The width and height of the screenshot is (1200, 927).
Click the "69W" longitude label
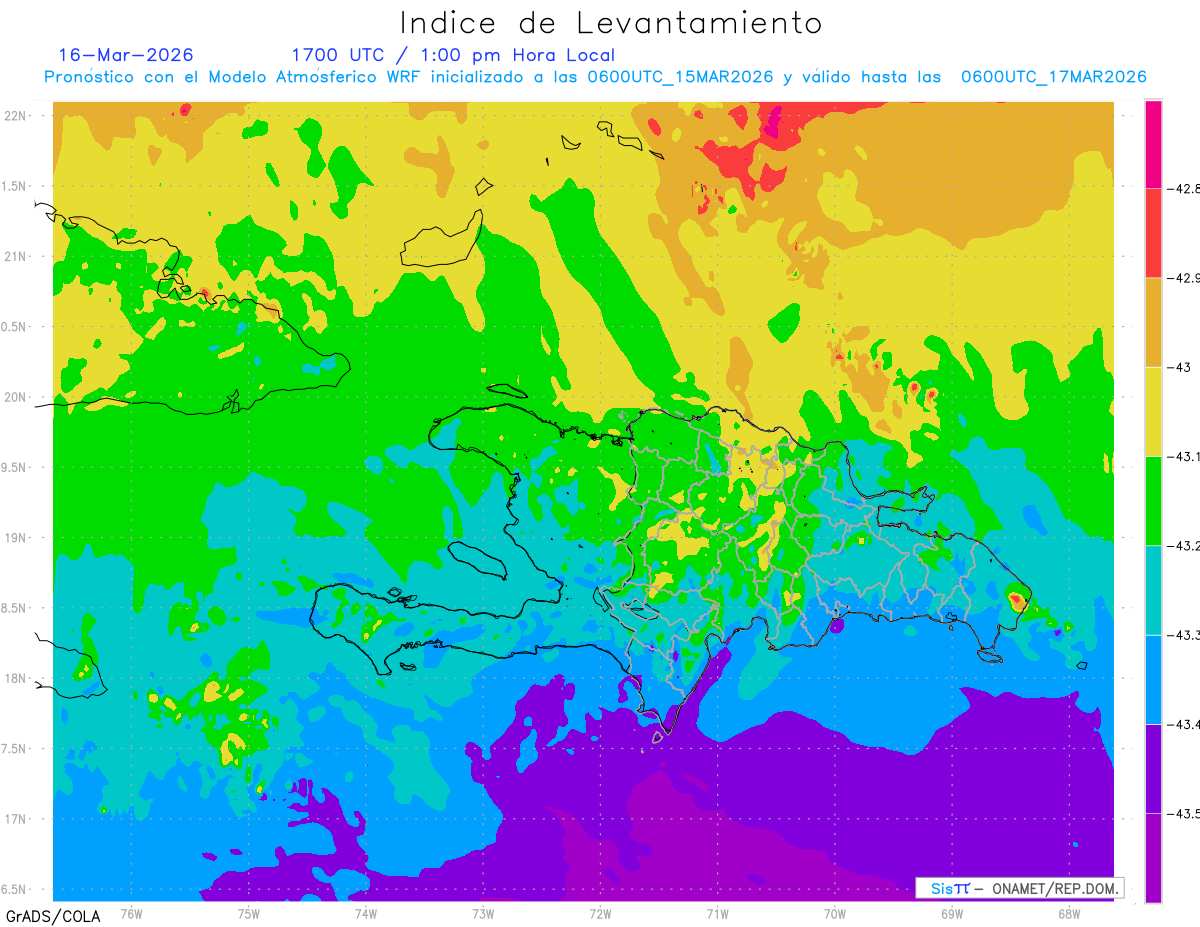[x=952, y=913]
